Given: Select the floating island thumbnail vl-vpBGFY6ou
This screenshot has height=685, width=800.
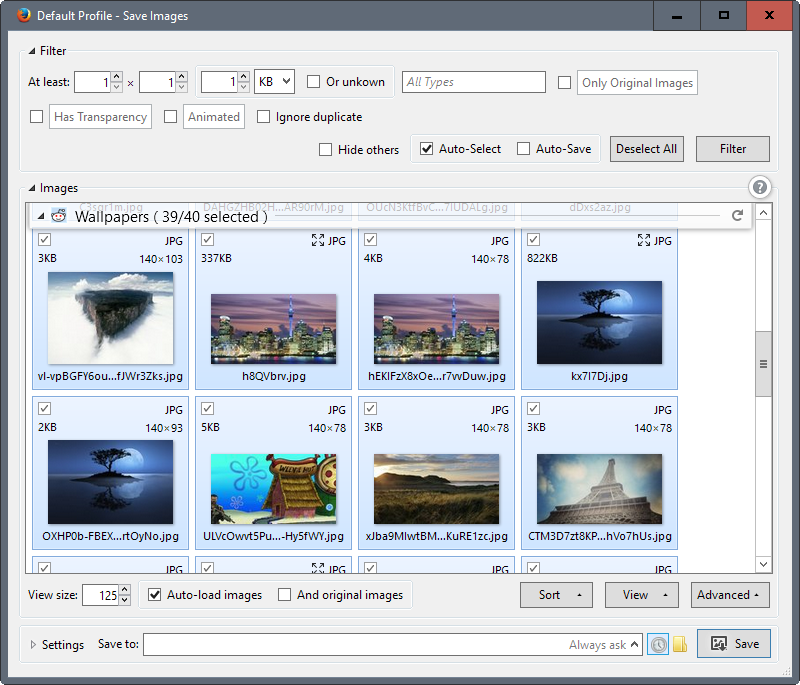Looking at the screenshot, I should point(110,318).
